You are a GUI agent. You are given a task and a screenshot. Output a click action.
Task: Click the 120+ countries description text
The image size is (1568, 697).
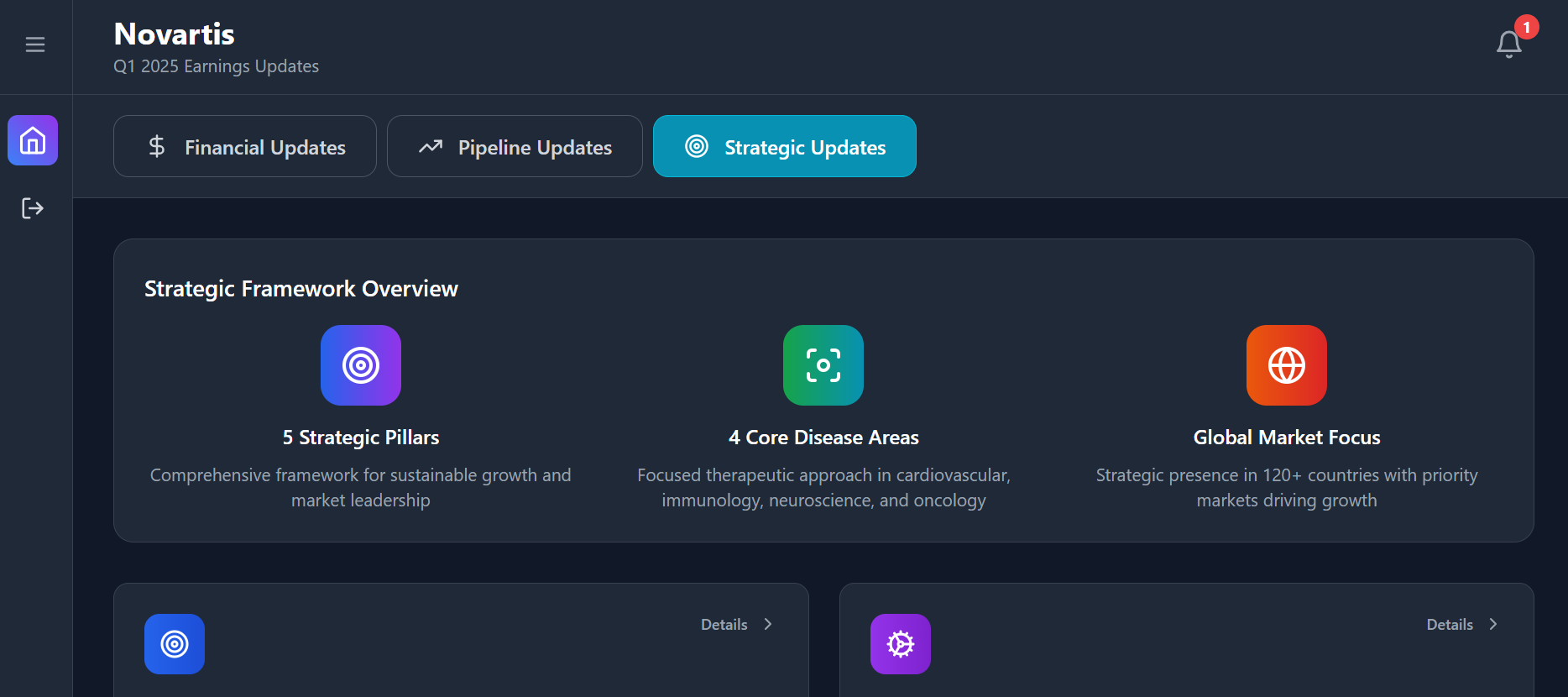pos(1287,488)
